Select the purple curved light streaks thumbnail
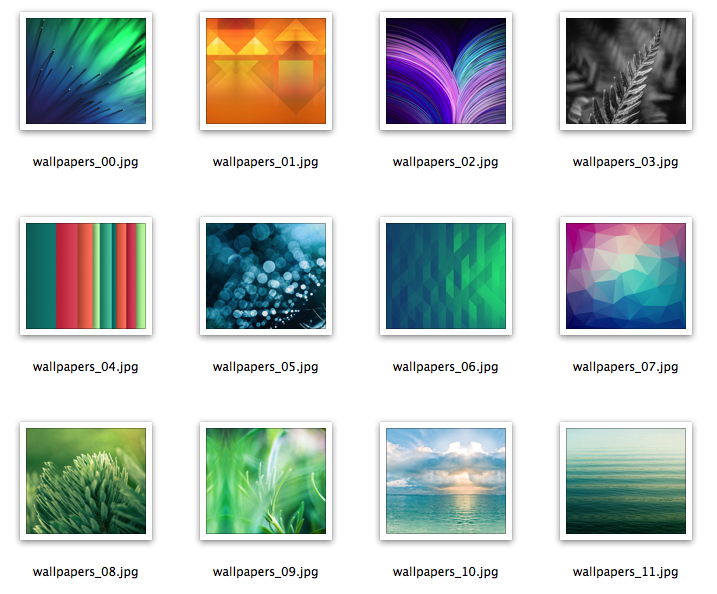This screenshot has height=594, width=717. point(446,71)
